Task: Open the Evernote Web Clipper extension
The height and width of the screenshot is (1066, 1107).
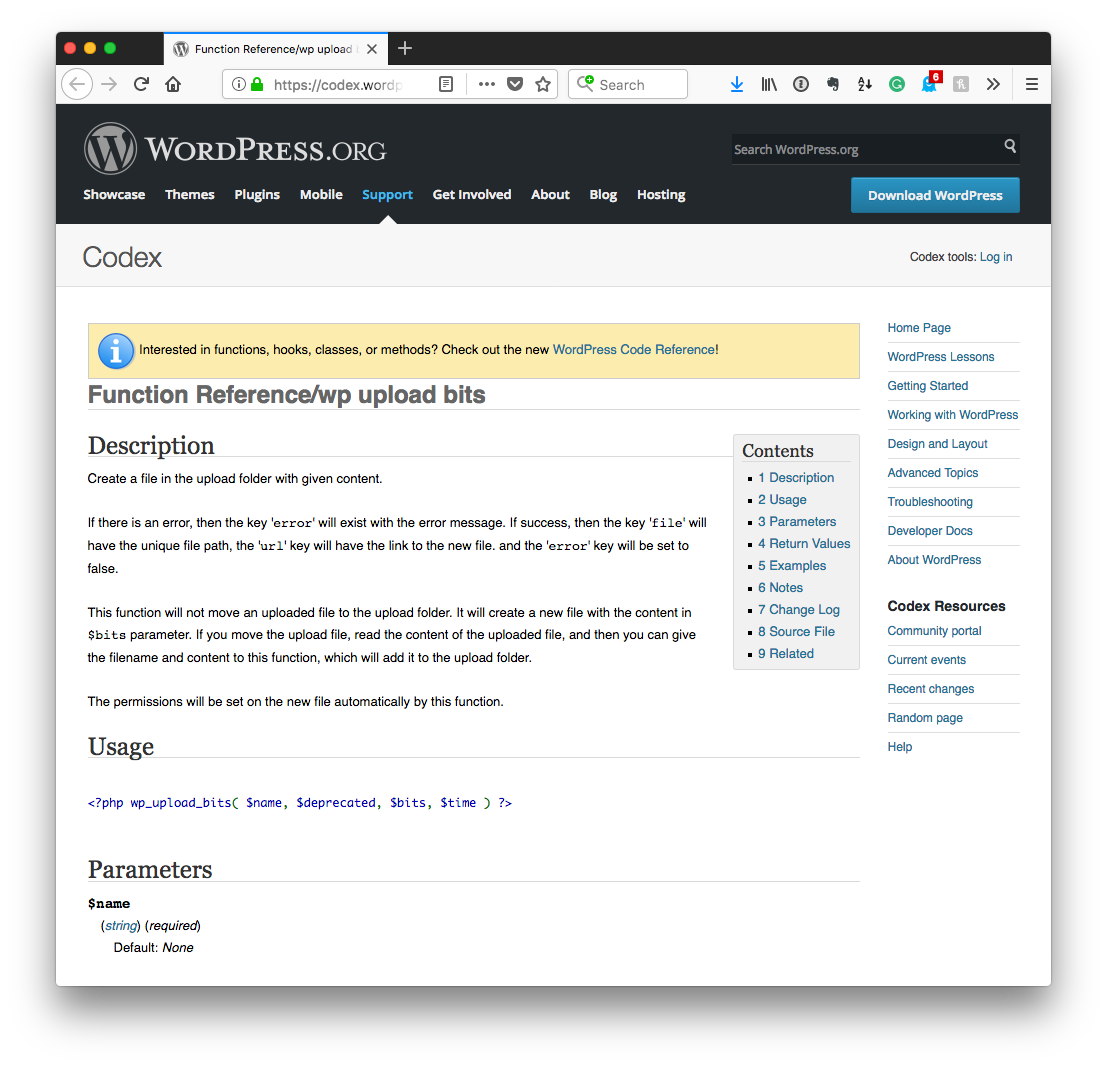Action: pos(833,84)
